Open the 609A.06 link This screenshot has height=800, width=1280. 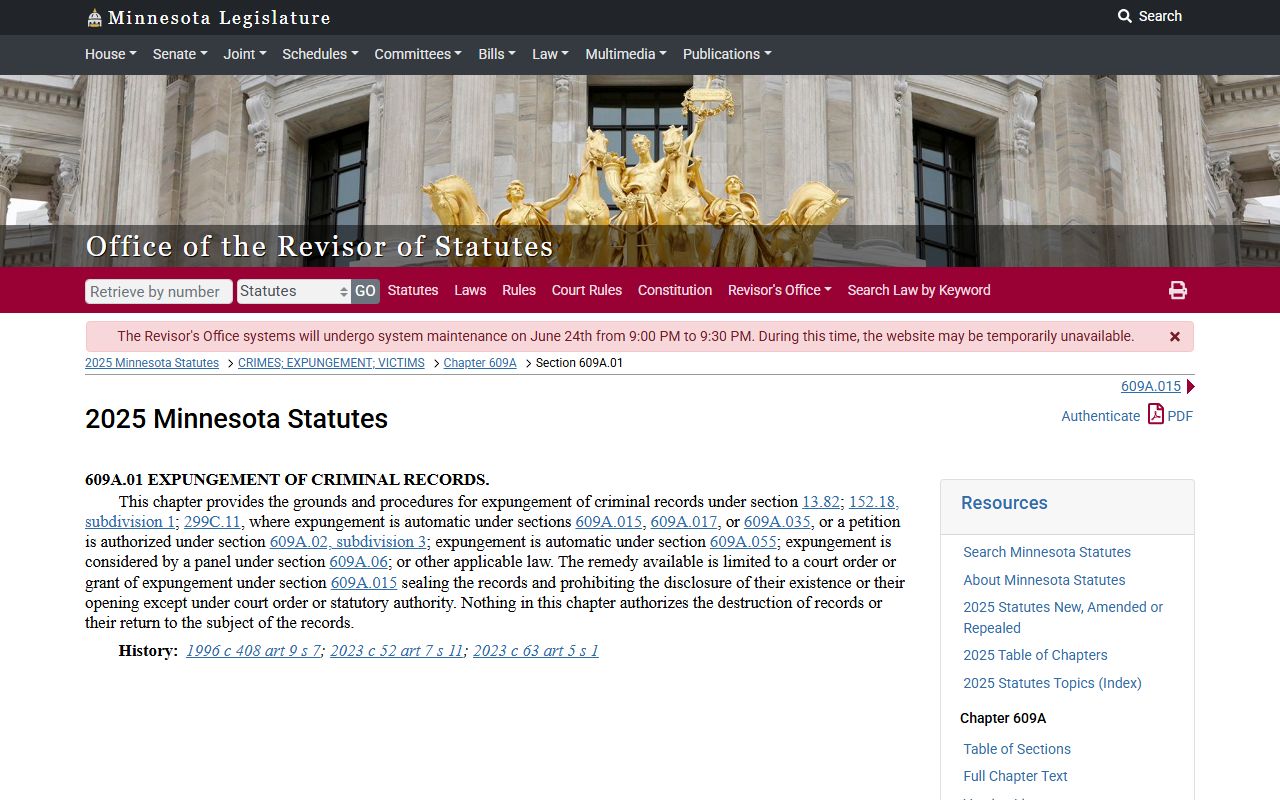point(358,562)
